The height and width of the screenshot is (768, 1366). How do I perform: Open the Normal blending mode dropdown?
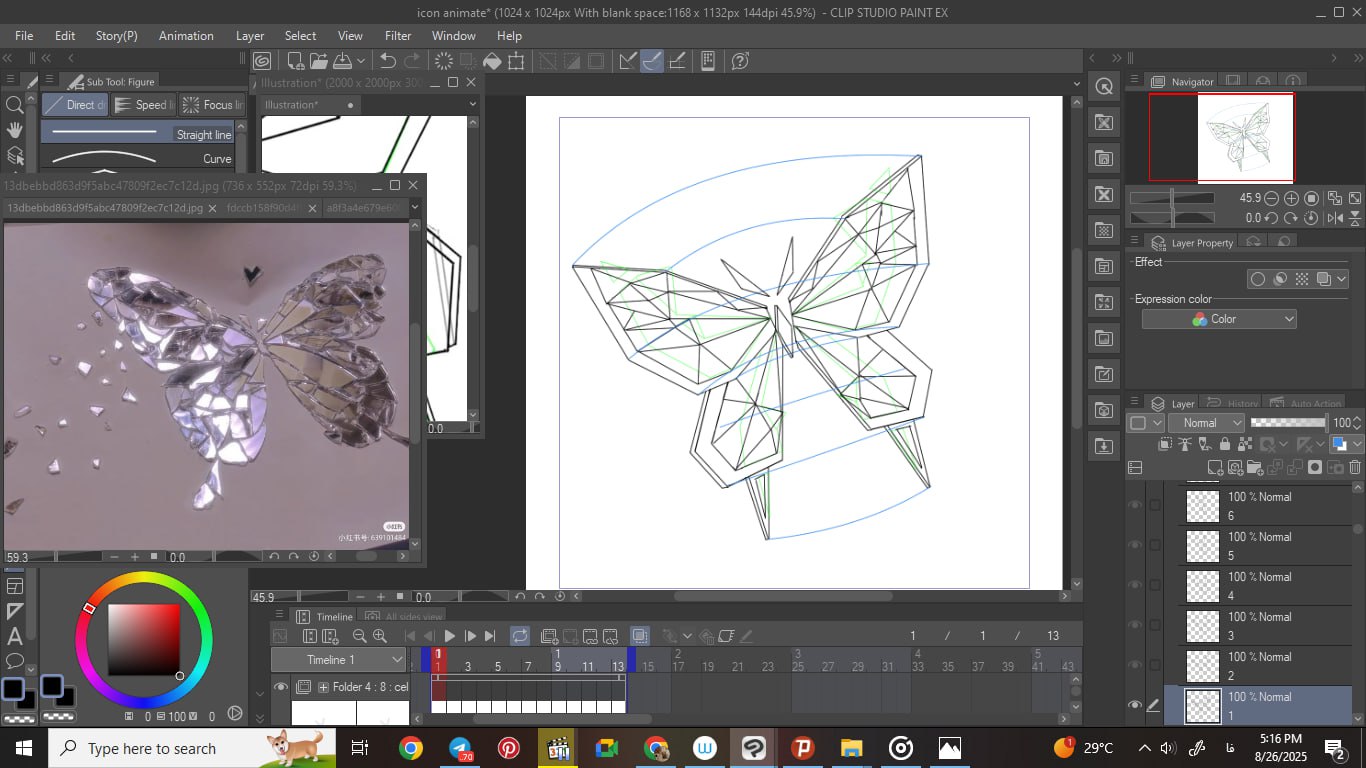[x=1207, y=423]
